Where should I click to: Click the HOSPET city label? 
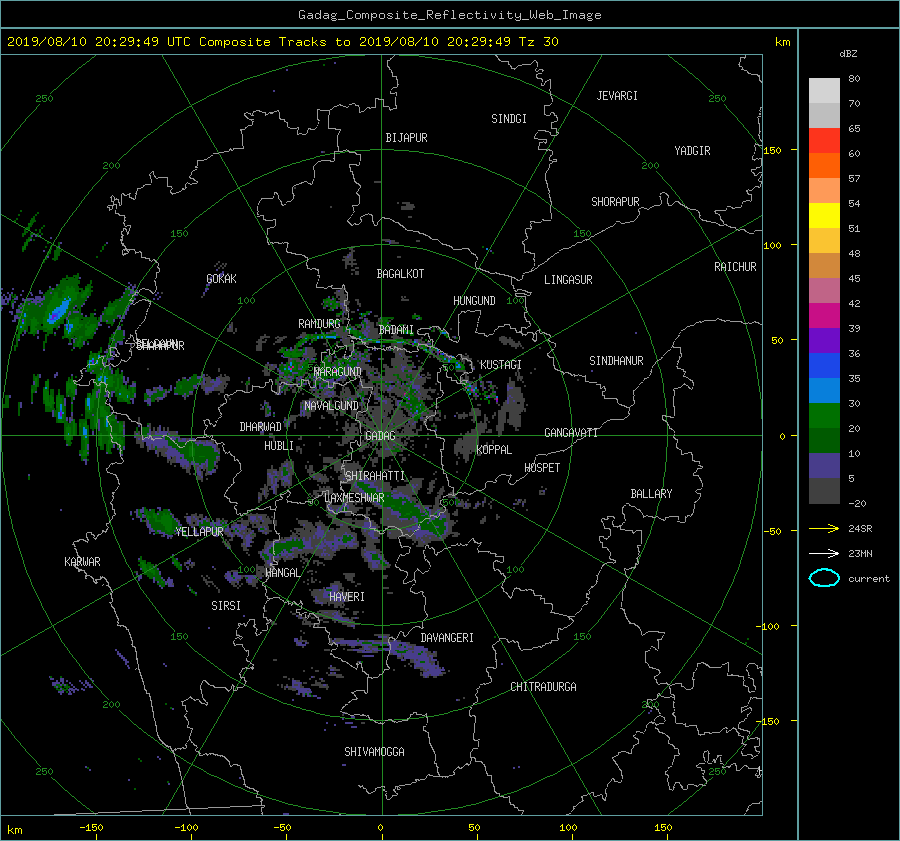click(542, 468)
